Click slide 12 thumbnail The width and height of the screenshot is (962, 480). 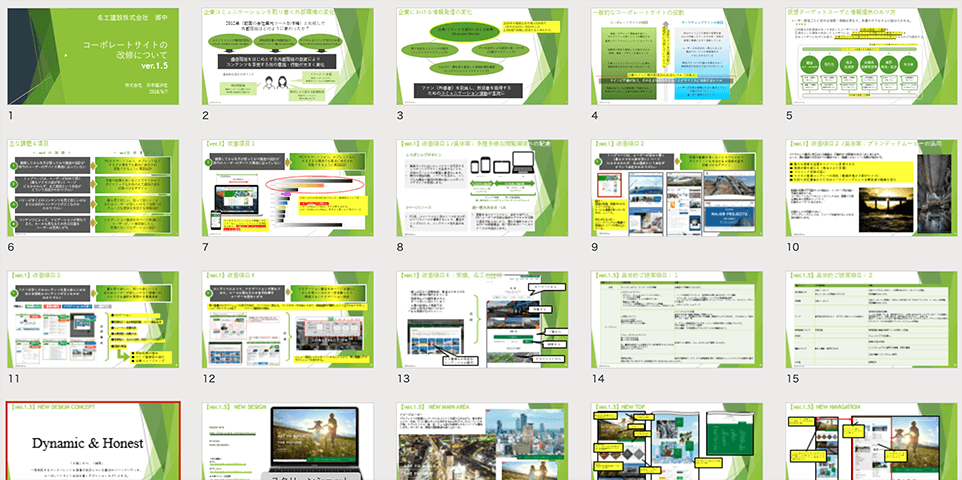point(286,320)
